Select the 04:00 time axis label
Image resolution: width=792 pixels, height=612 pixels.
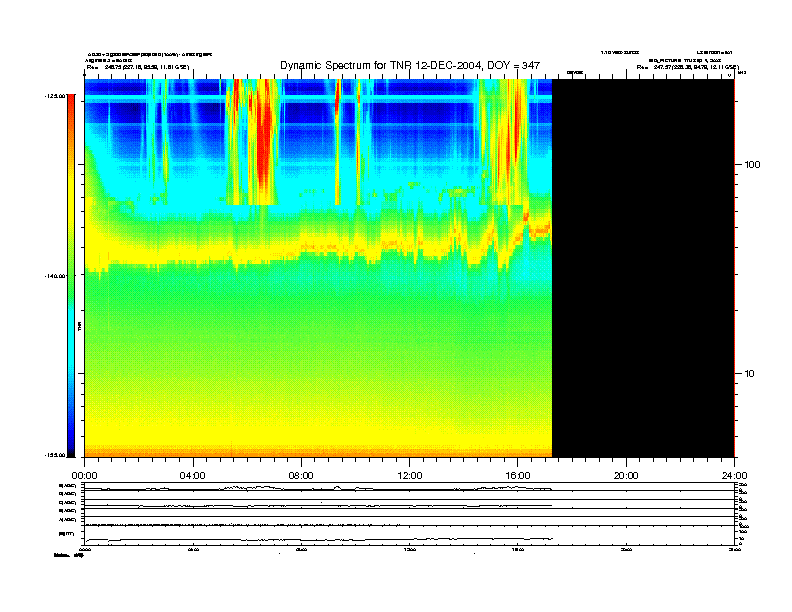coord(193,476)
